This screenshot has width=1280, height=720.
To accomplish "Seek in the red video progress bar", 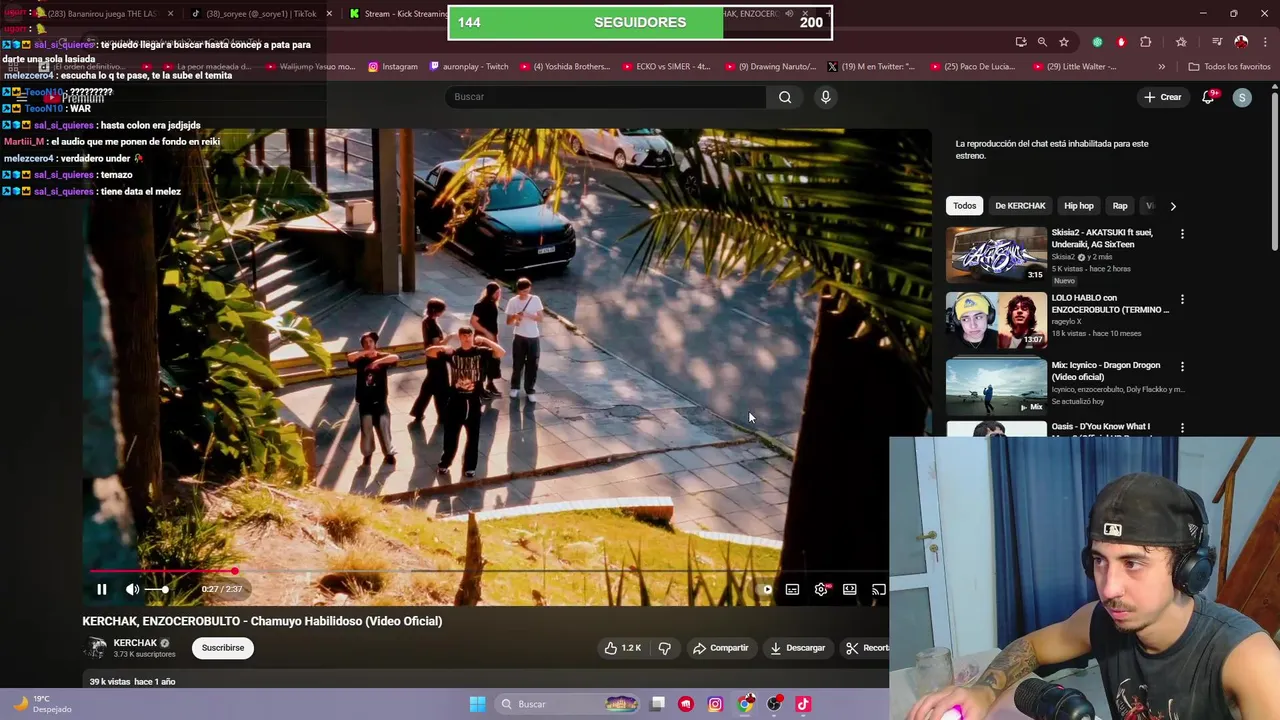I will pos(485,571).
